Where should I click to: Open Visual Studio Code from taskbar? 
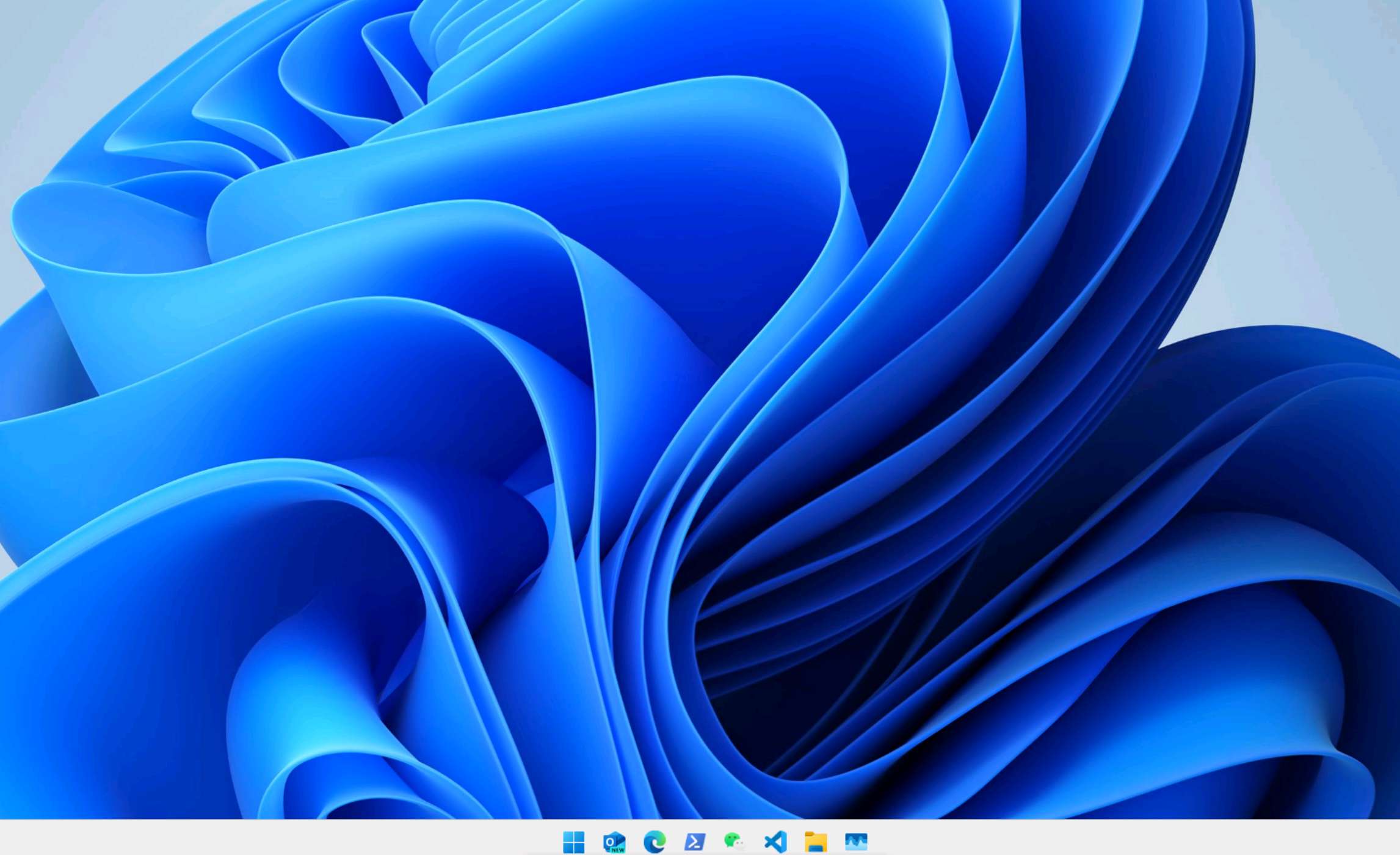click(x=775, y=842)
